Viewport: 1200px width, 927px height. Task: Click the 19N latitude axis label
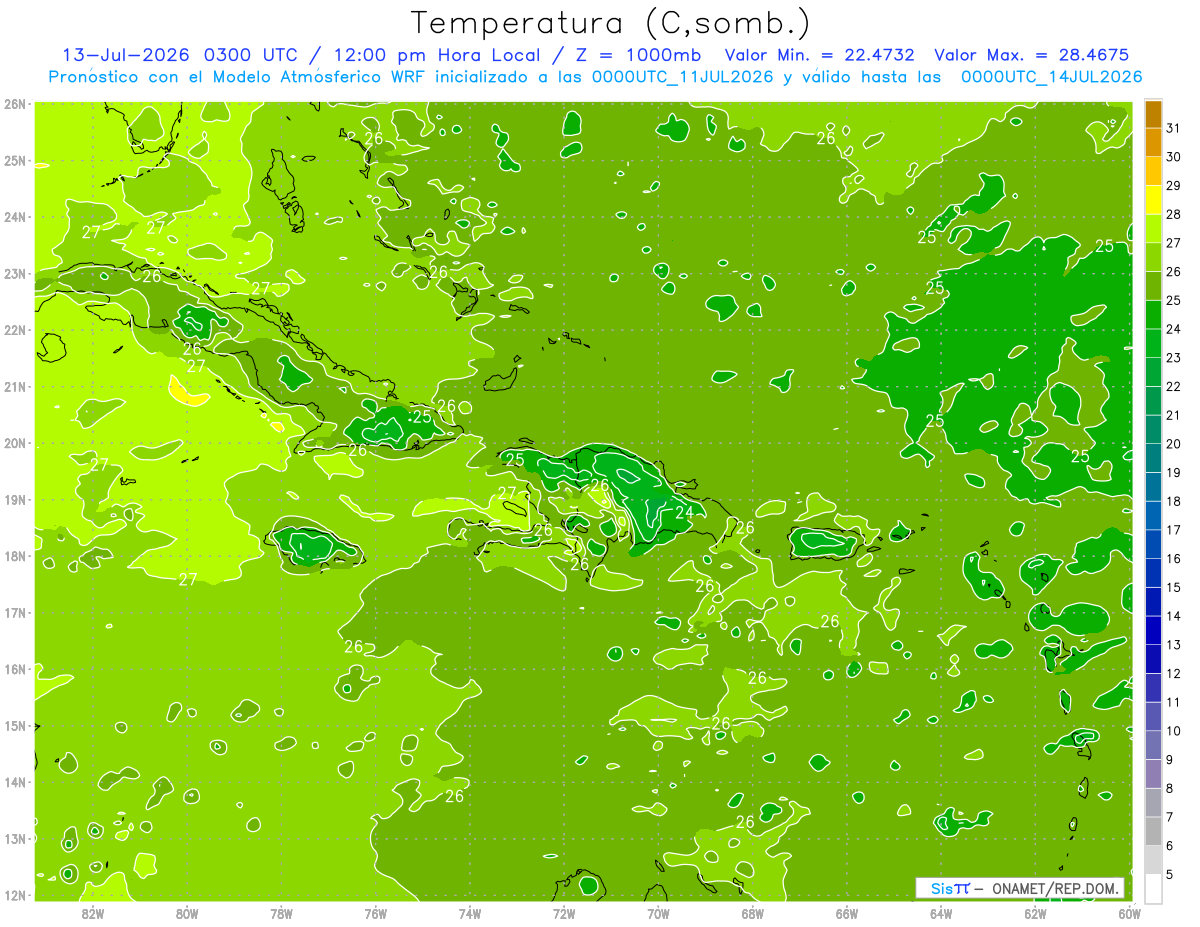click(x=14, y=500)
